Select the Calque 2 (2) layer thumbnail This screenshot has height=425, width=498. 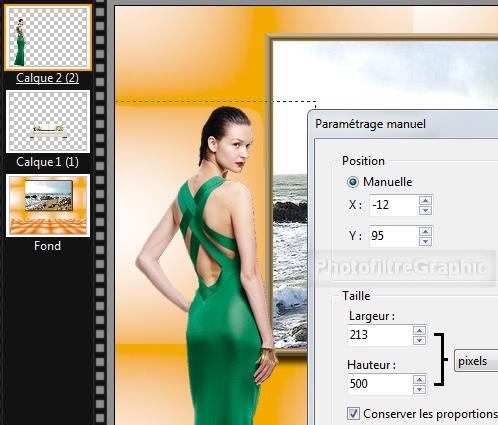coord(48,38)
